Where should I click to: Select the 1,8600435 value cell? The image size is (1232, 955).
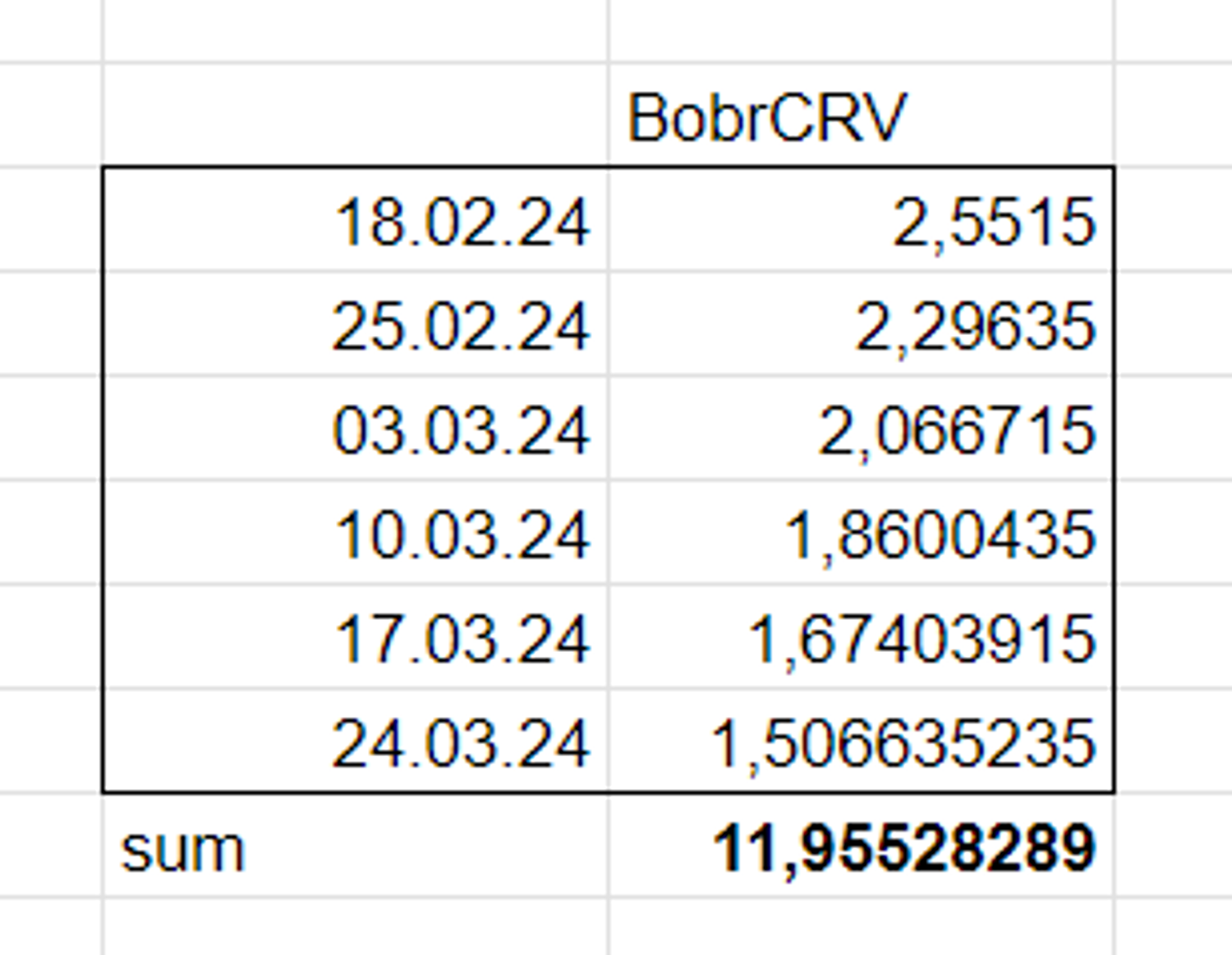861,533
